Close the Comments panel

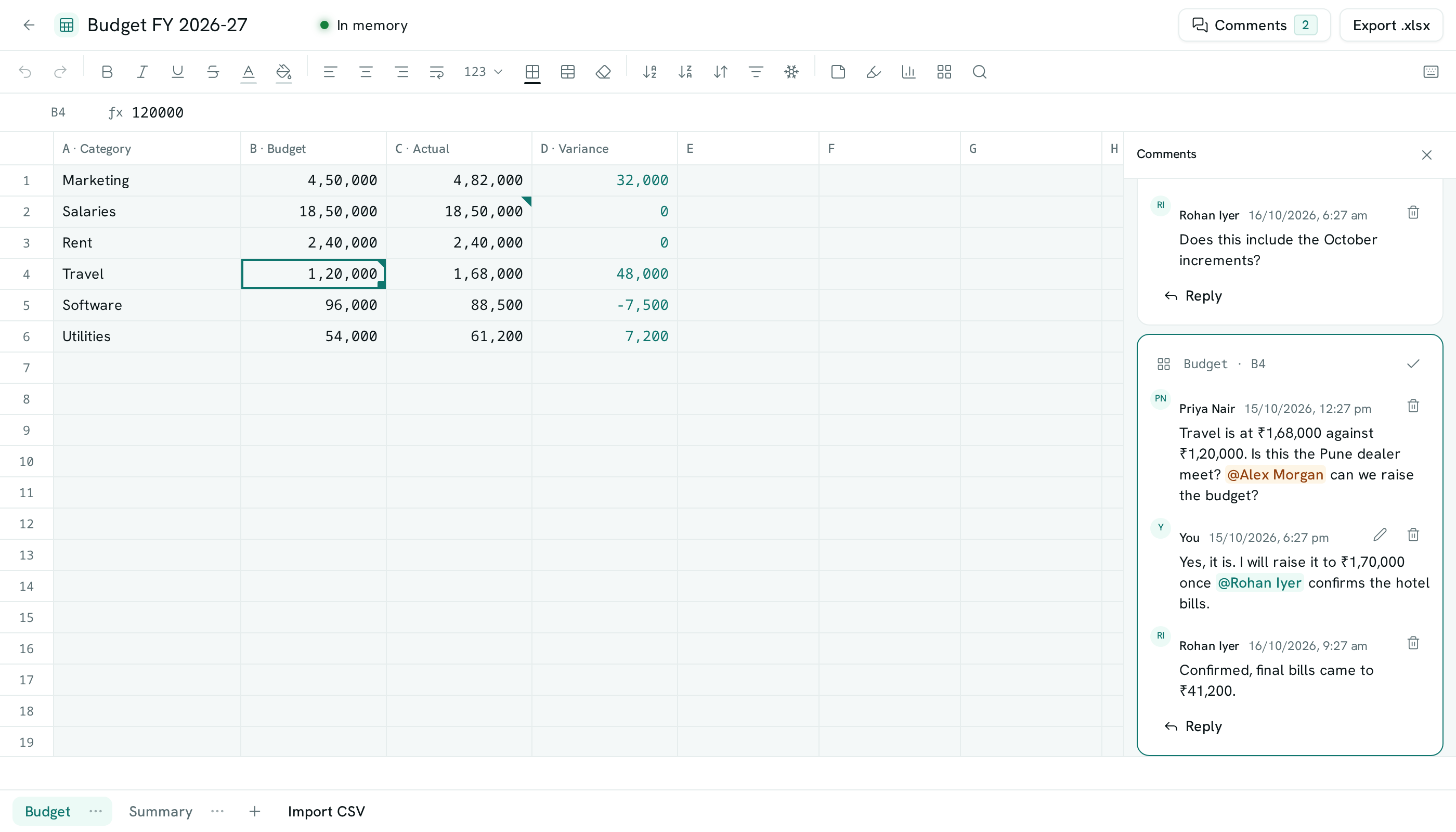click(1427, 155)
